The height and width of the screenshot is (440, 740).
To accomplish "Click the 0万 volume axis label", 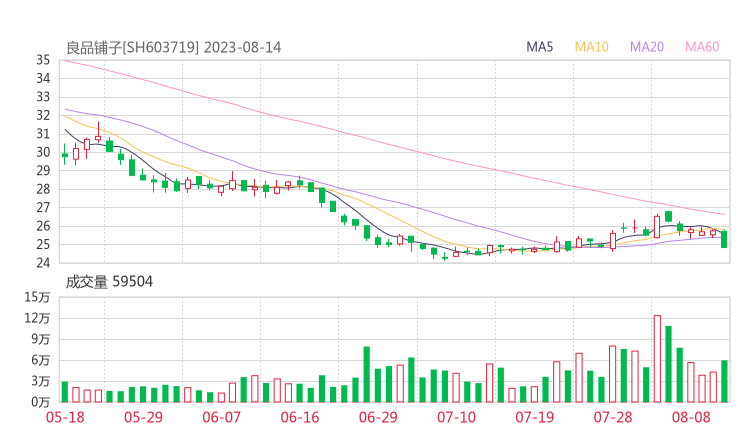I will point(41,402).
